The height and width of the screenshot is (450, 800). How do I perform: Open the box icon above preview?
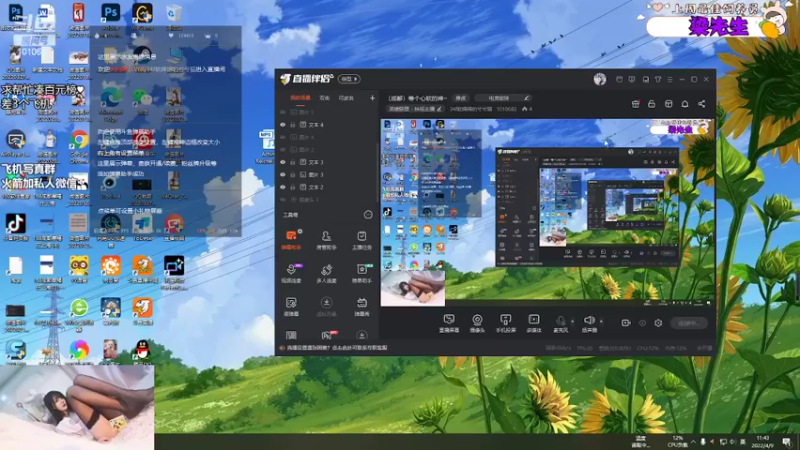(668, 104)
